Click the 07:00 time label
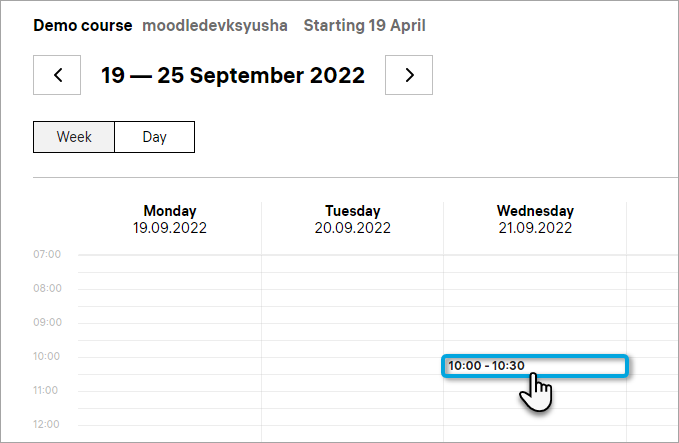The width and height of the screenshot is (679, 443). point(47,255)
